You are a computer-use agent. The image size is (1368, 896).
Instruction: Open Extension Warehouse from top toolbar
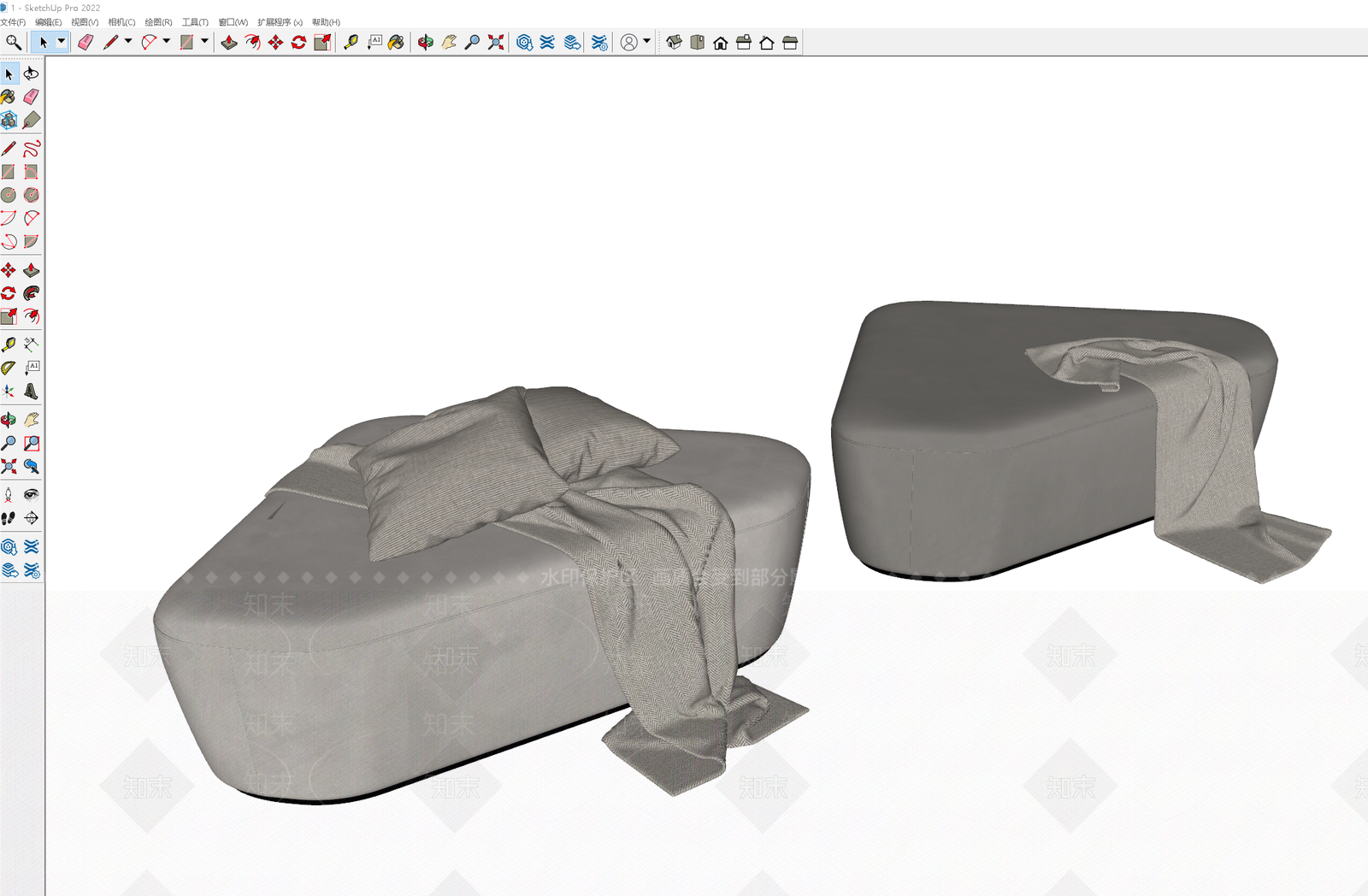click(x=548, y=42)
